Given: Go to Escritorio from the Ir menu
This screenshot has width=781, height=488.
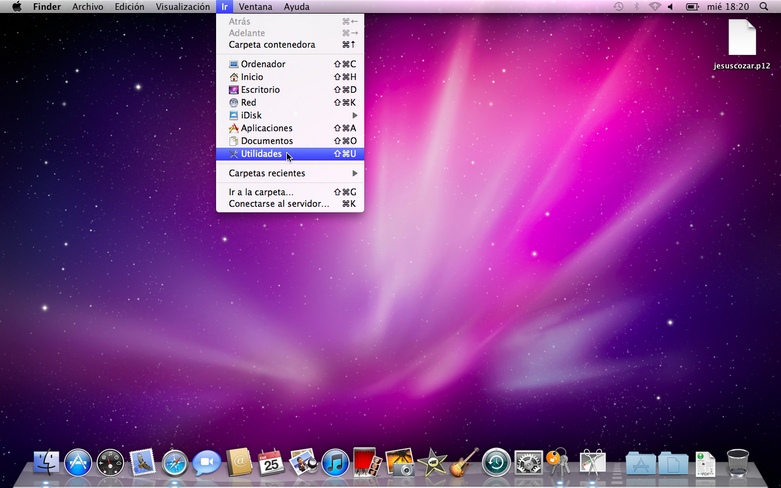Looking at the screenshot, I should (x=290, y=90).
